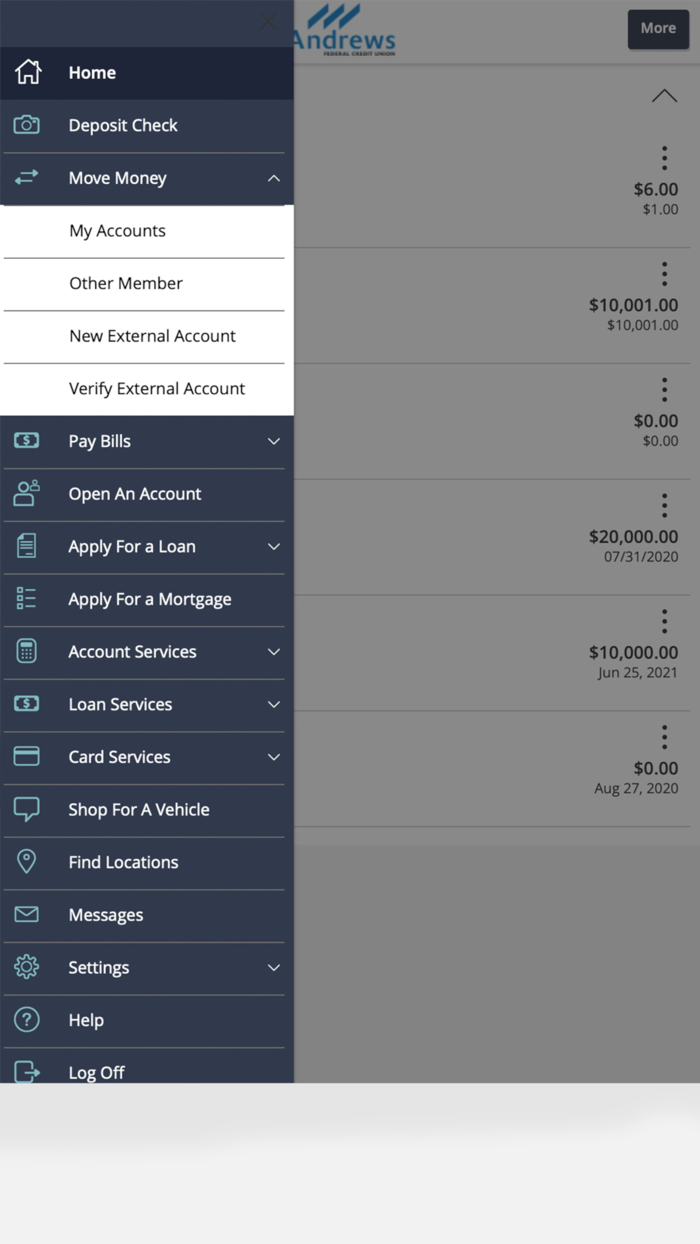Click the Open An Account people icon

[x=27, y=494]
